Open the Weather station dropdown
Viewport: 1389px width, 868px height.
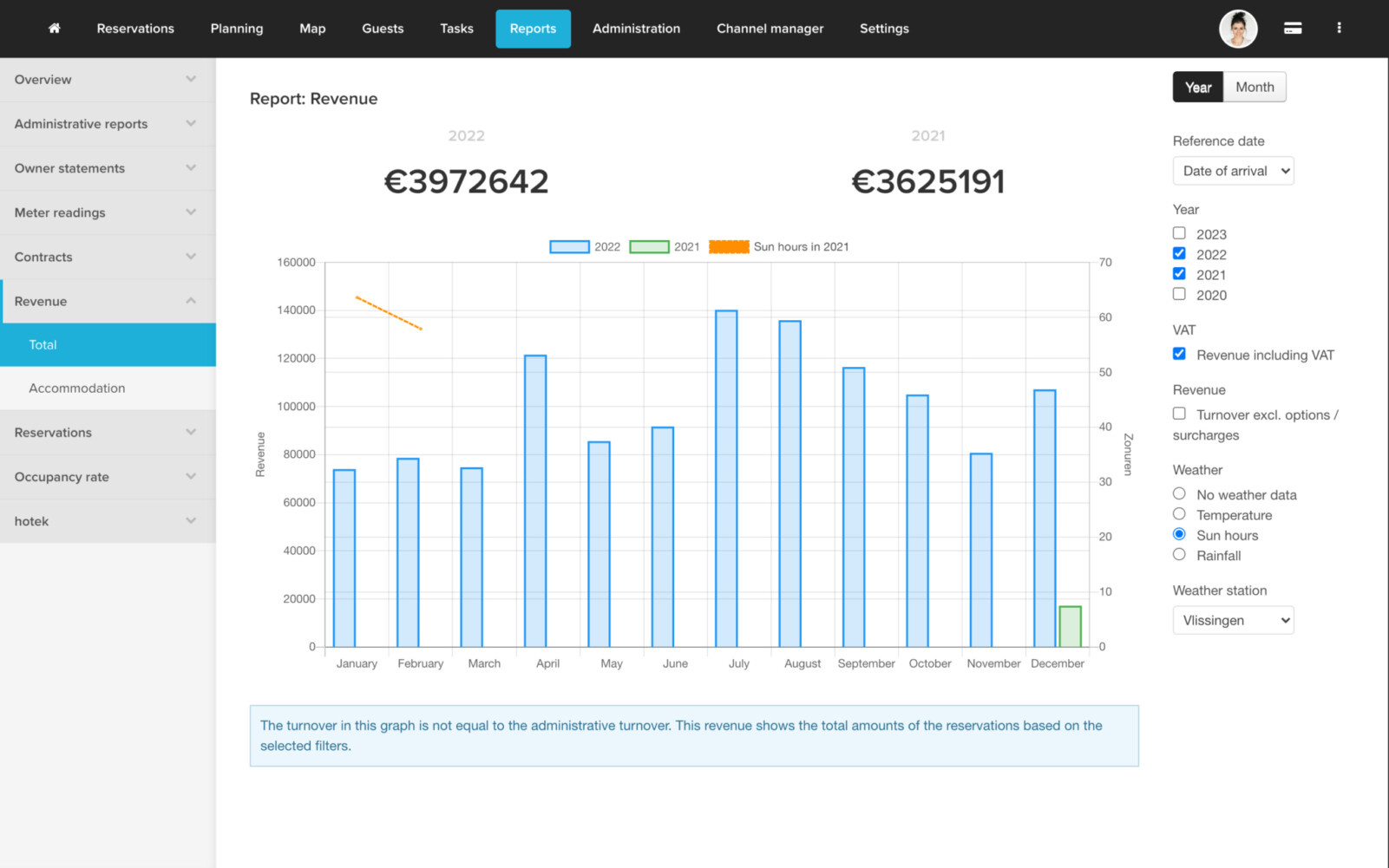click(x=1233, y=620)
